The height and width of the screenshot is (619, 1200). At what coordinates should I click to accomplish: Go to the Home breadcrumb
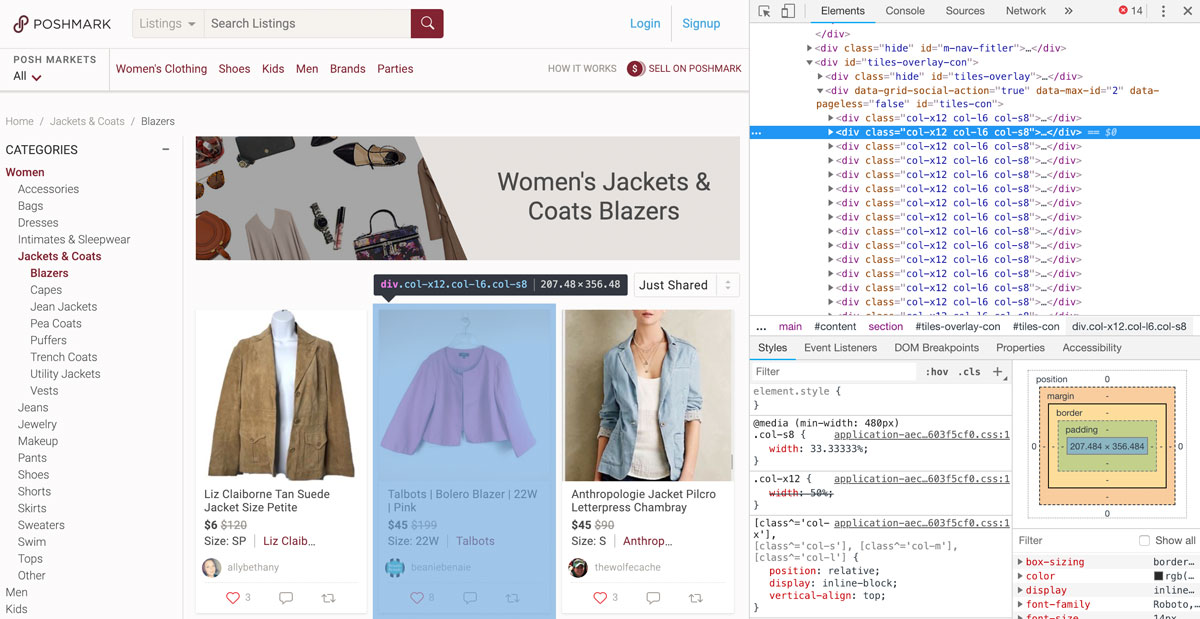(20, 121)
